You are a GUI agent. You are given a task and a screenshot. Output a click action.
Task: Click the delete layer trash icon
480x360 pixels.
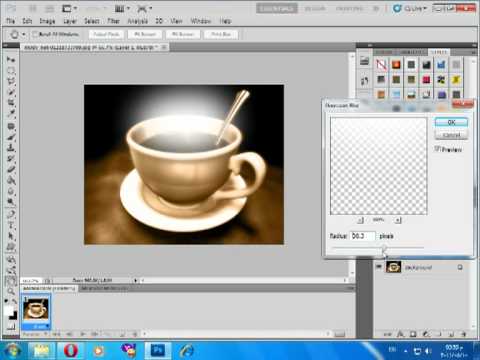(x=464, y=334)
